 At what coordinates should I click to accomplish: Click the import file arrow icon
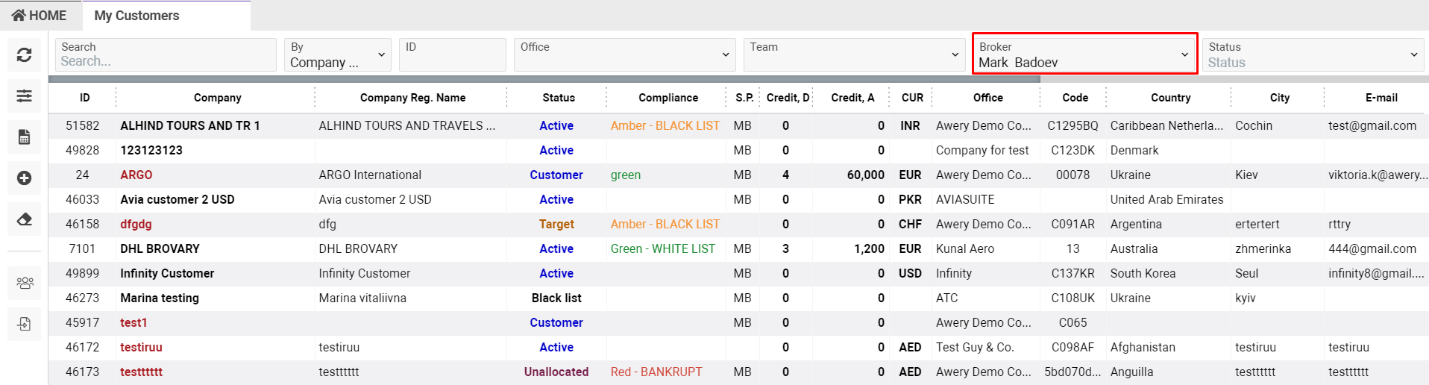click(24, 324)
